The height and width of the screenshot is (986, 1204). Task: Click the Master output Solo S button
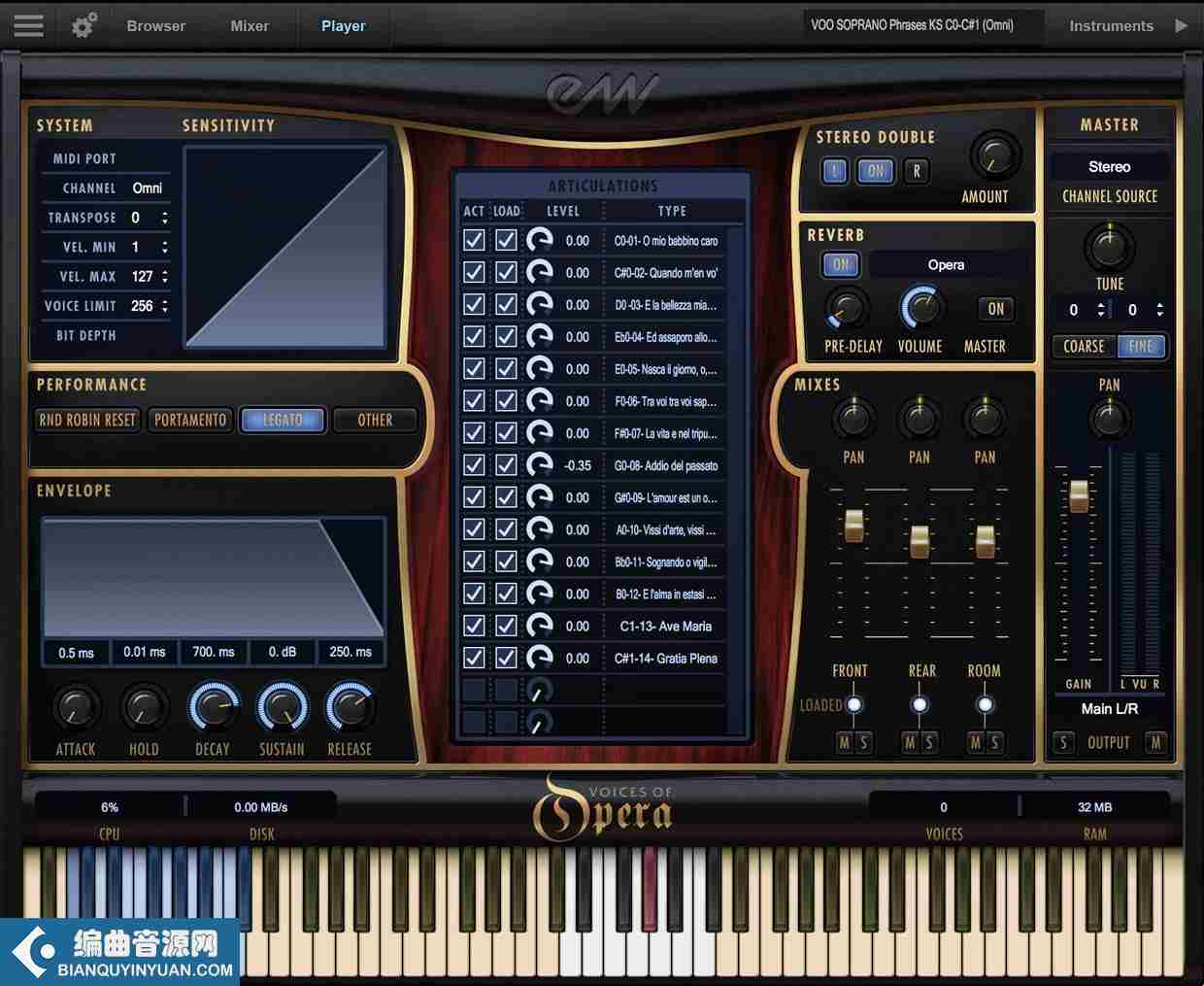point(1063,743)
